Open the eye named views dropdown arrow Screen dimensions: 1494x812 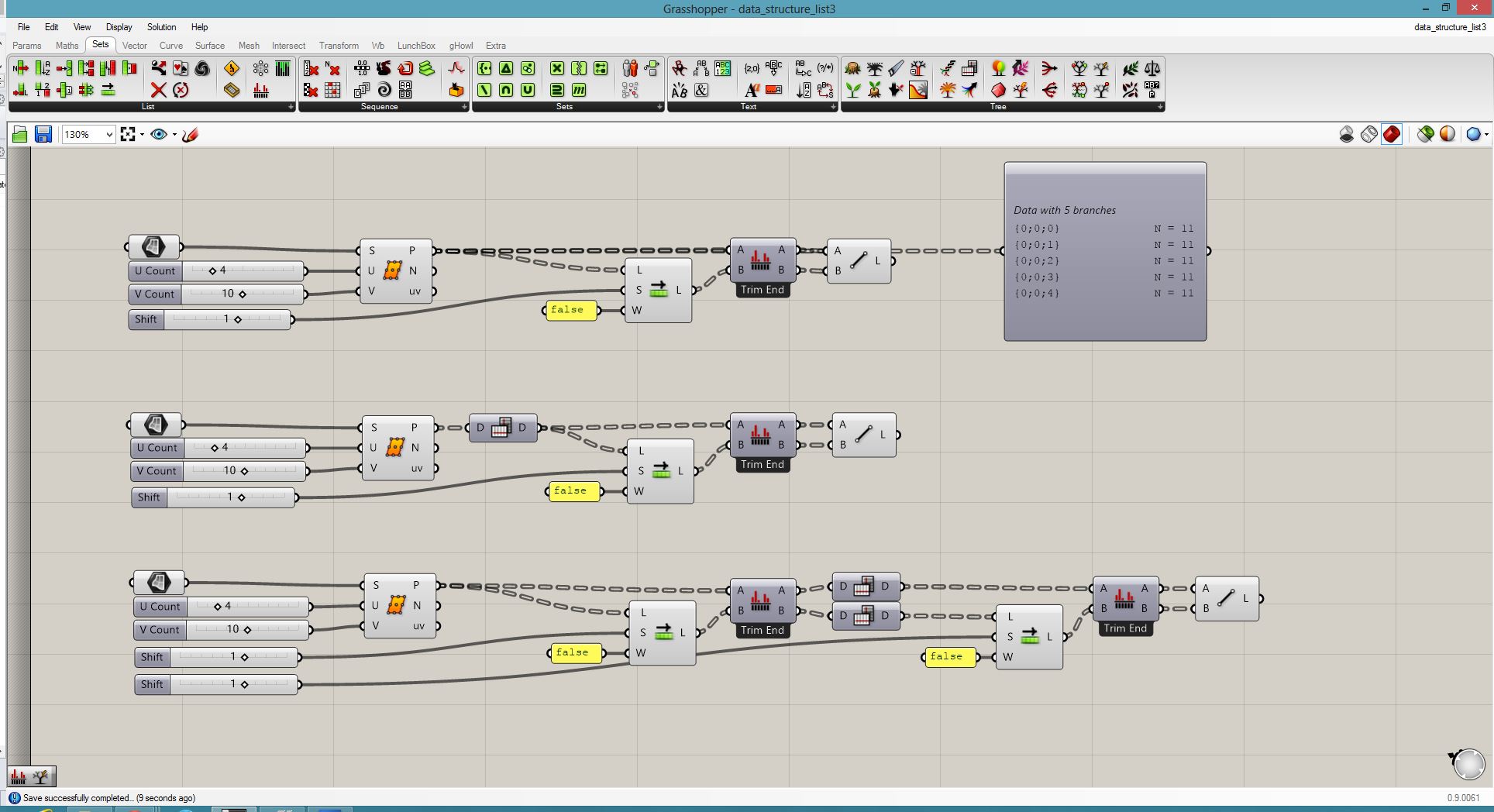[x=174, y=135]
